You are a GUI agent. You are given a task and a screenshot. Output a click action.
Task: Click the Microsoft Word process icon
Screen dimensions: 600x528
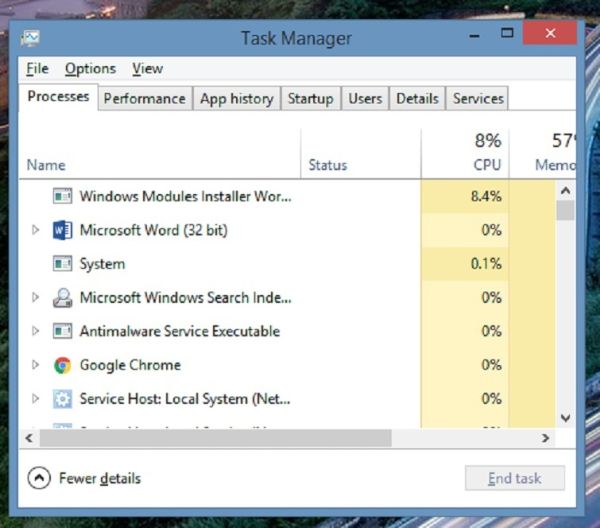[x=63, y=230]
